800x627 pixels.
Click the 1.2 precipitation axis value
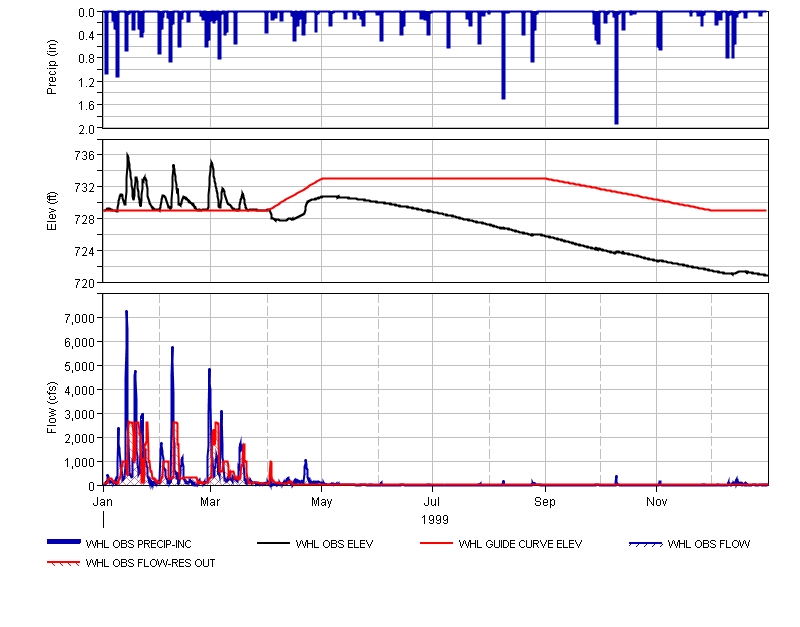point(87,82)
